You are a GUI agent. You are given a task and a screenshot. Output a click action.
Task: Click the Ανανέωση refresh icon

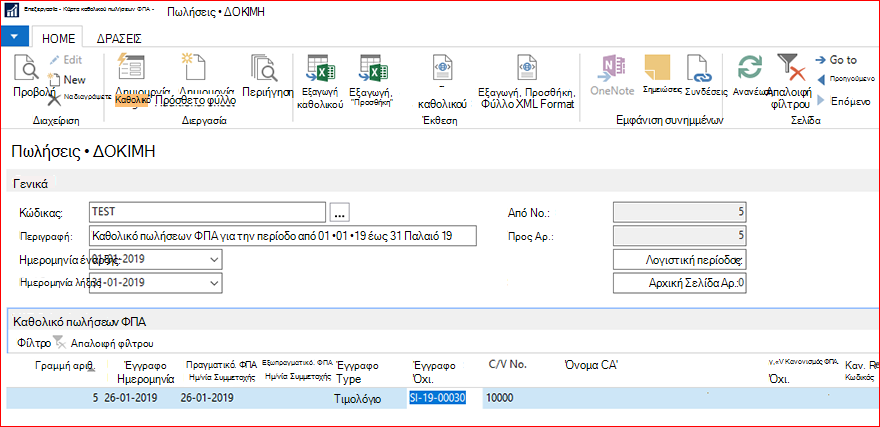(750, 68)
